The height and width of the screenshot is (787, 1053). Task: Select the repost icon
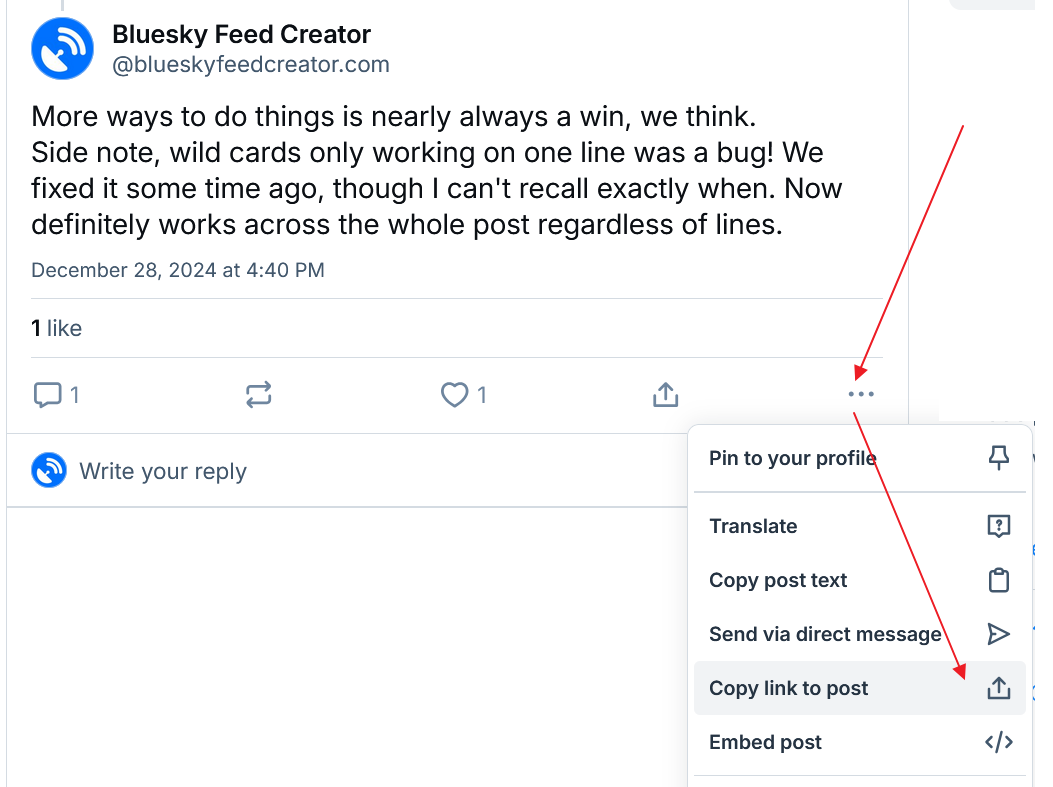(258, 394)
